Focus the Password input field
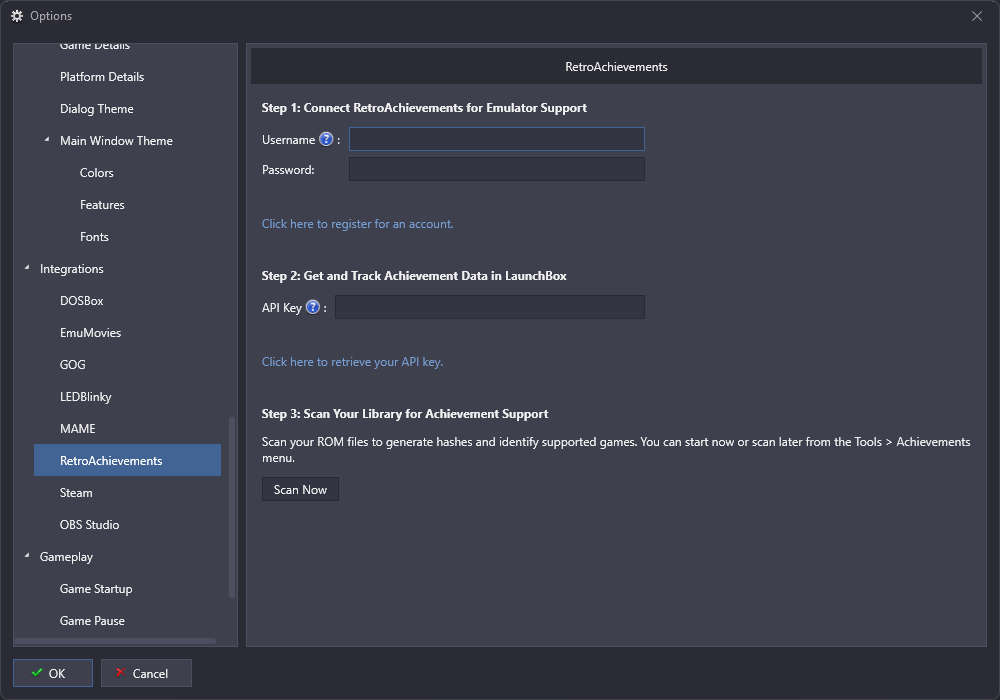 [497, 169]
